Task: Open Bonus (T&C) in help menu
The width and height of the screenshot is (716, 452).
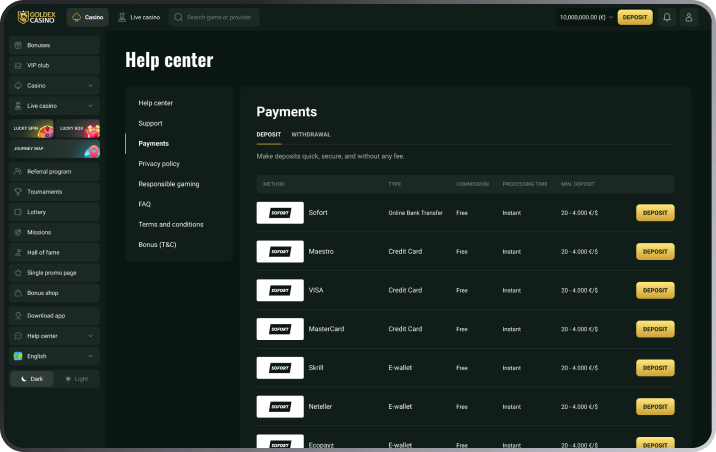Action: (x=157, y=245)
